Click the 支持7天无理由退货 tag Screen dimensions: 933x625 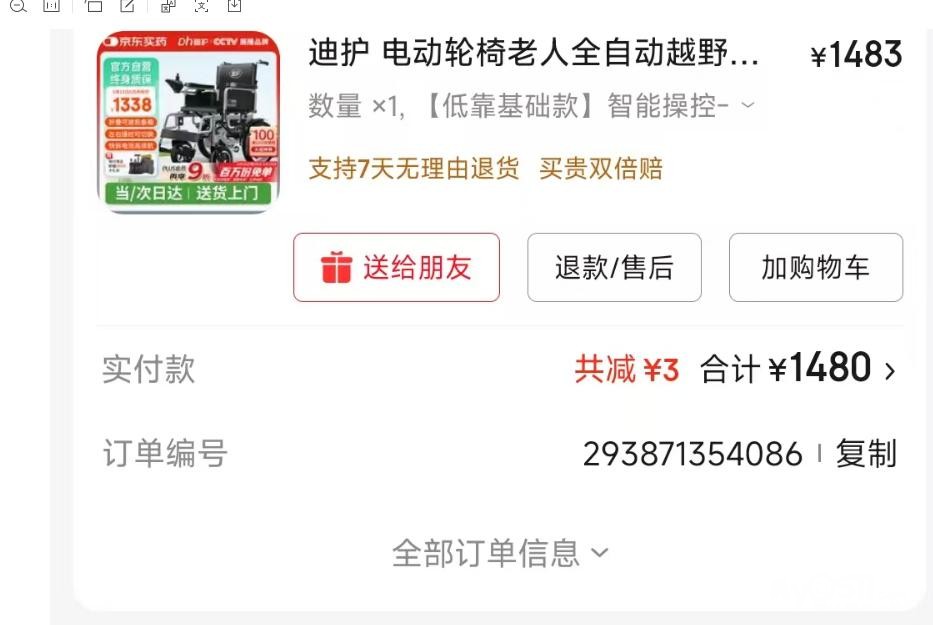pos(414,168)
